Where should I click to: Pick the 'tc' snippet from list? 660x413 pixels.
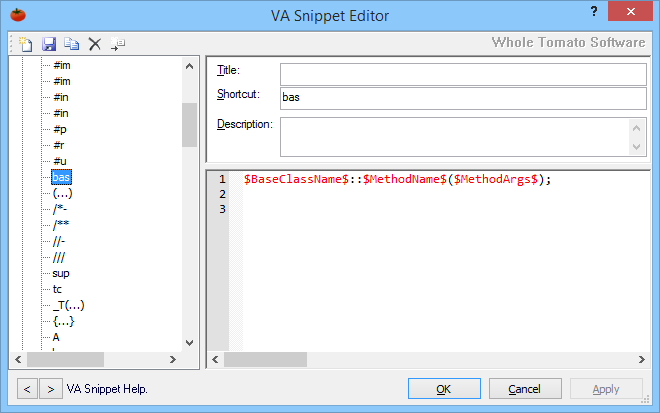[58, 289]
